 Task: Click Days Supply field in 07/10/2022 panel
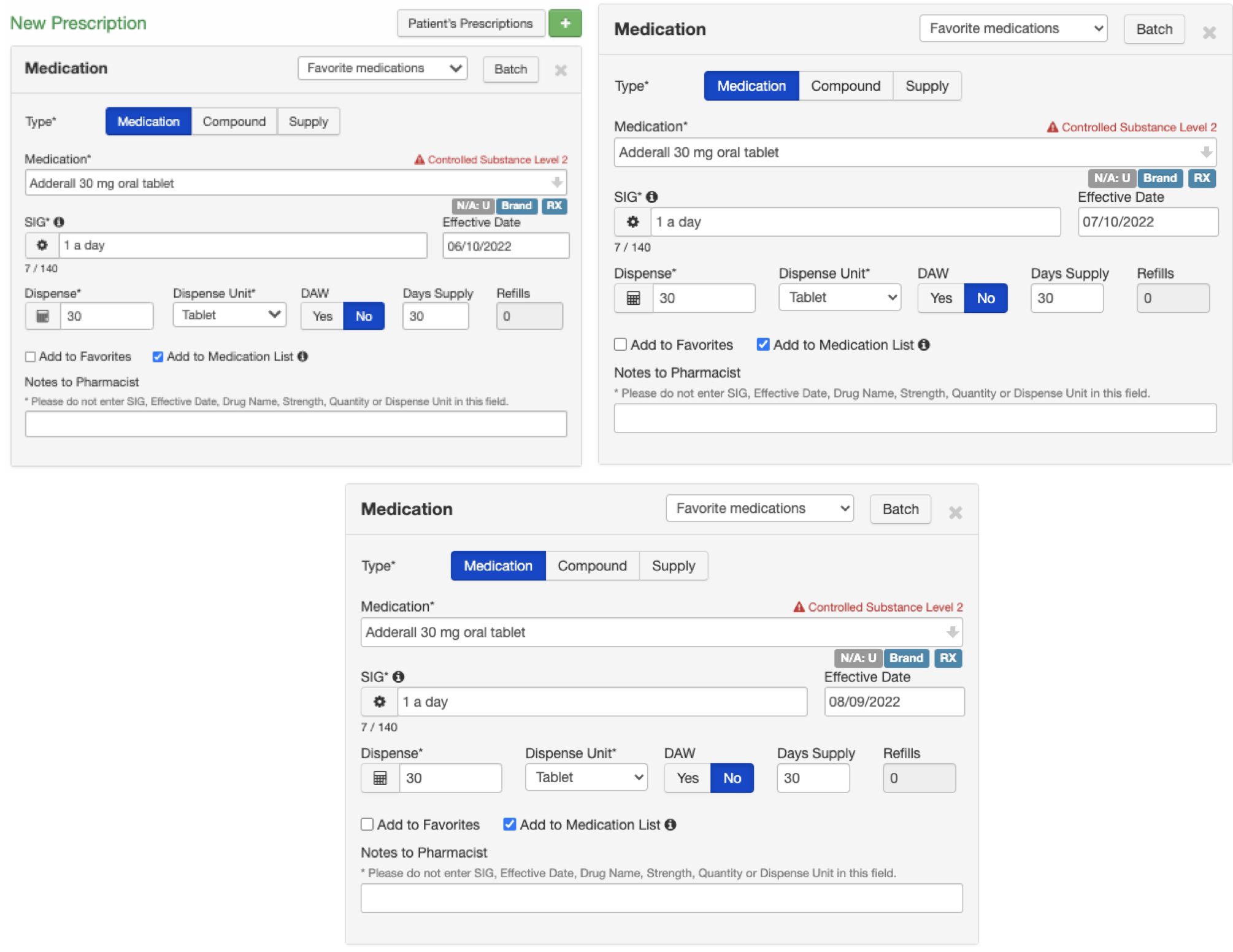point(1067,298)
